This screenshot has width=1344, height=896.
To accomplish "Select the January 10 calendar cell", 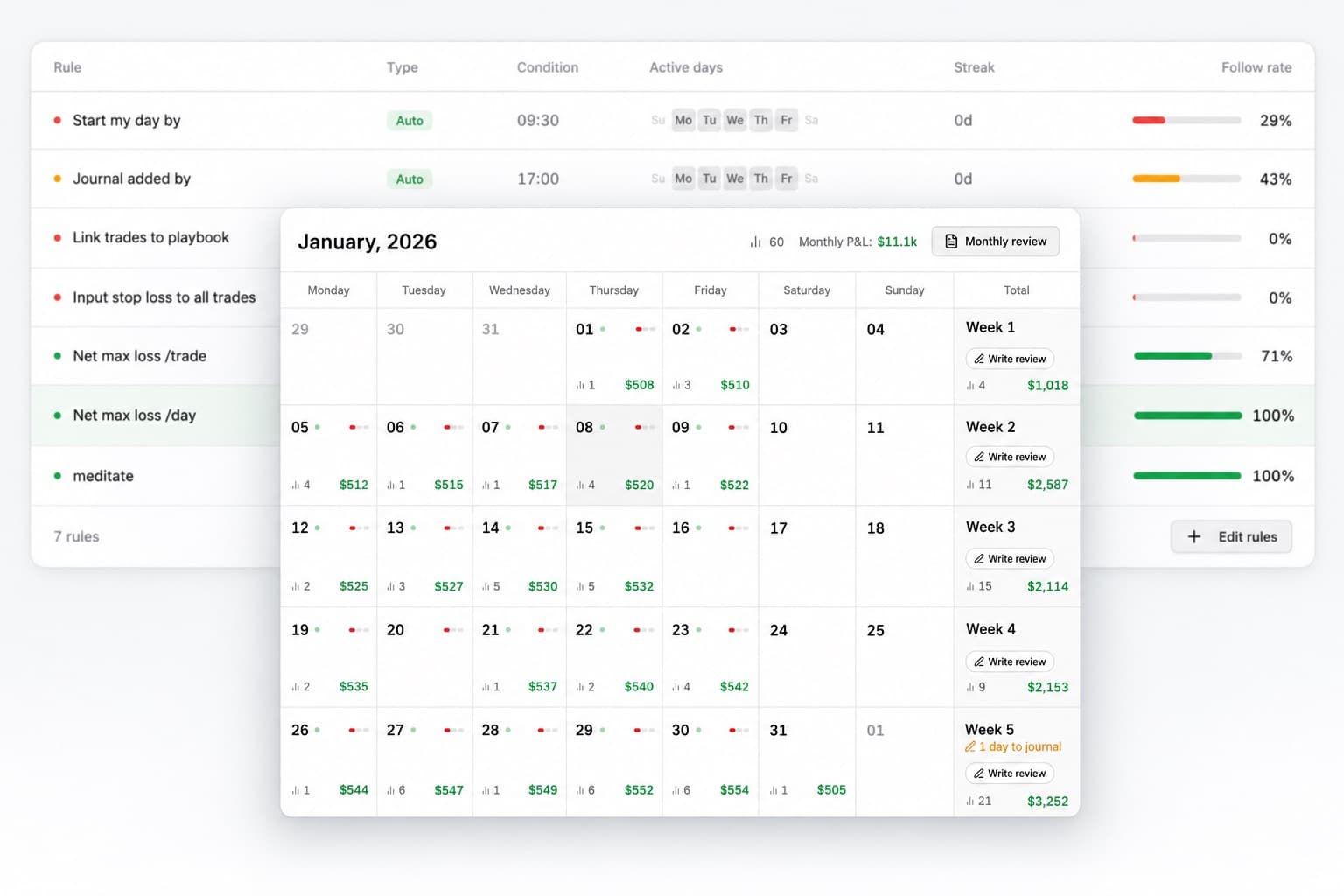I will coord(807,455).
